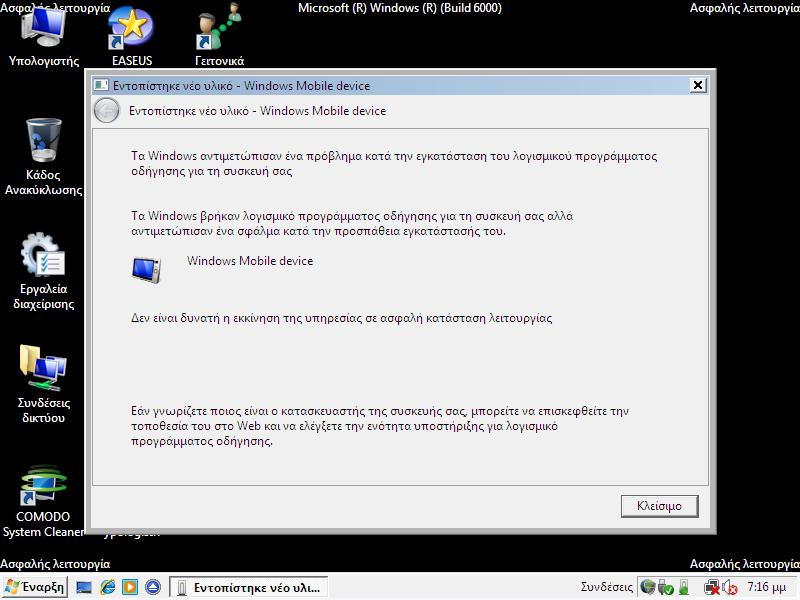Click the Συνδέσεις toolbar label in taskbar

[x=607, y=588]
